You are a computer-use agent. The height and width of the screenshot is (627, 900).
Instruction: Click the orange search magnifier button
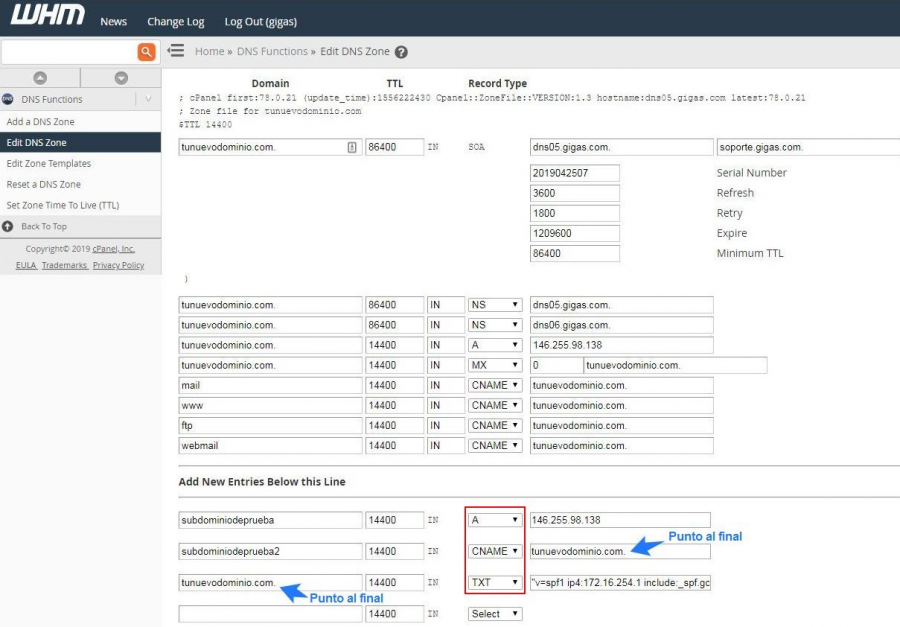pos(146,52)
